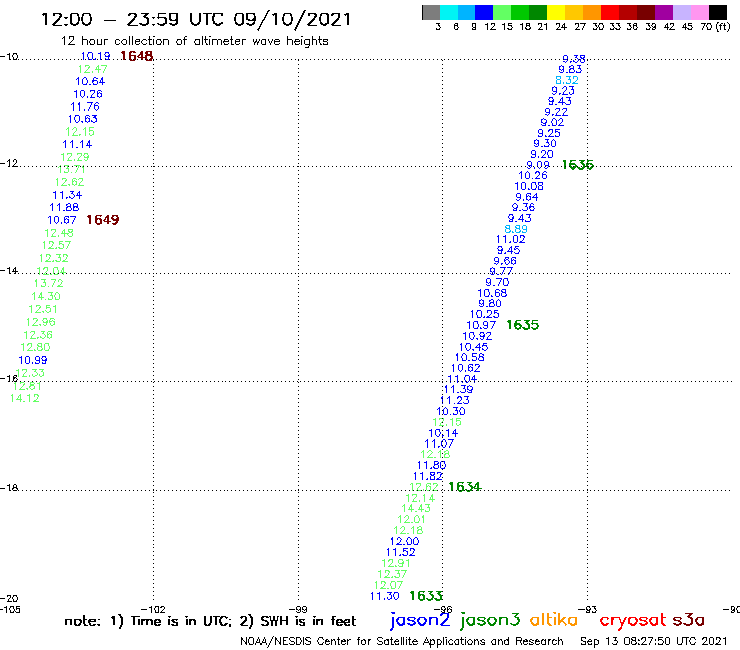
Task: Click the wave height 10.58
Action: [x=470, y=357]
